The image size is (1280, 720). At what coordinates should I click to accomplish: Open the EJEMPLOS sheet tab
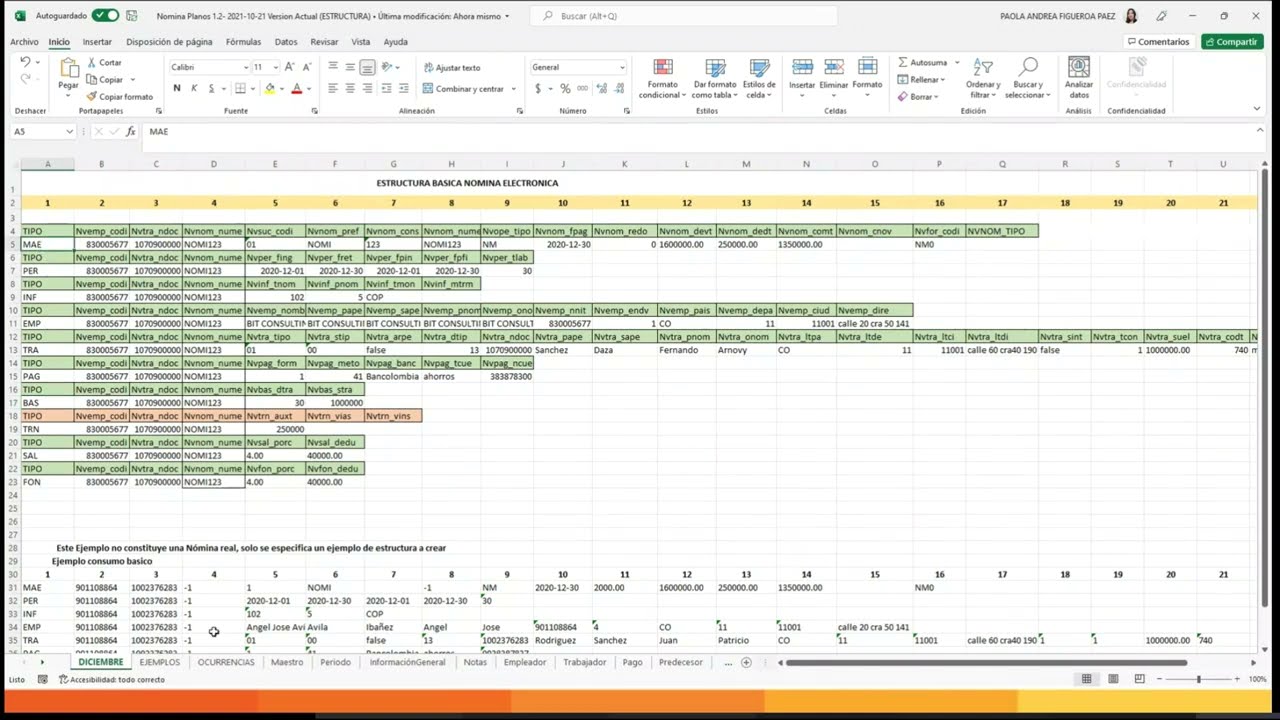[x=160, y=662]
